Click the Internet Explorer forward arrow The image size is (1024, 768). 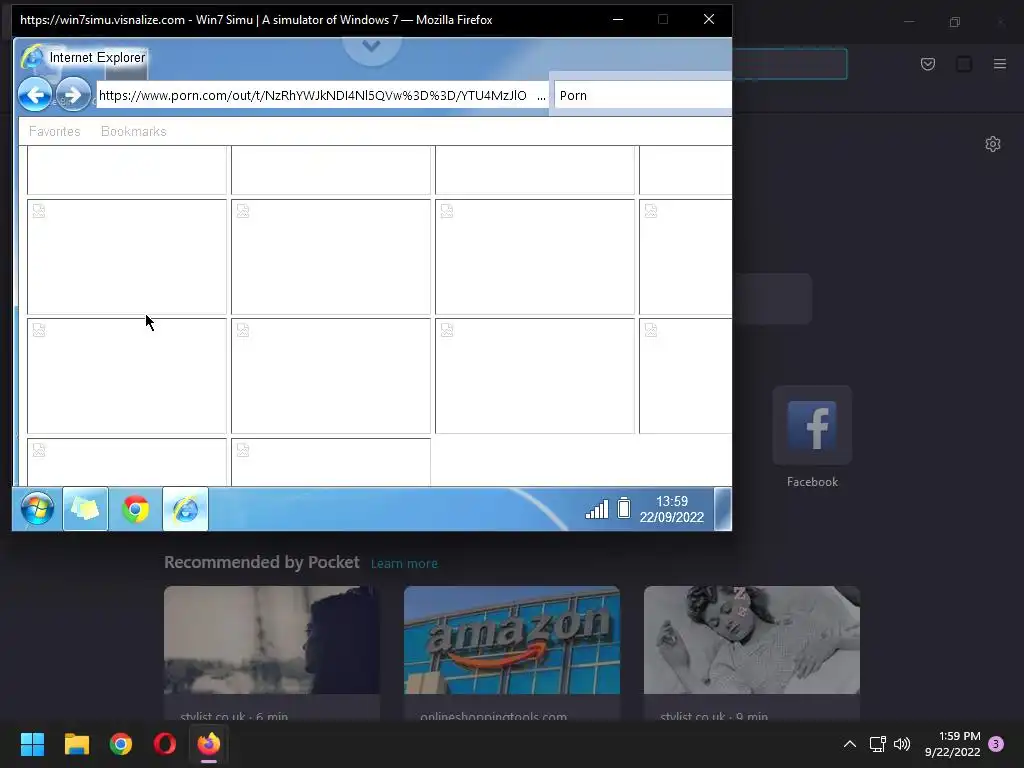point(72,95)
